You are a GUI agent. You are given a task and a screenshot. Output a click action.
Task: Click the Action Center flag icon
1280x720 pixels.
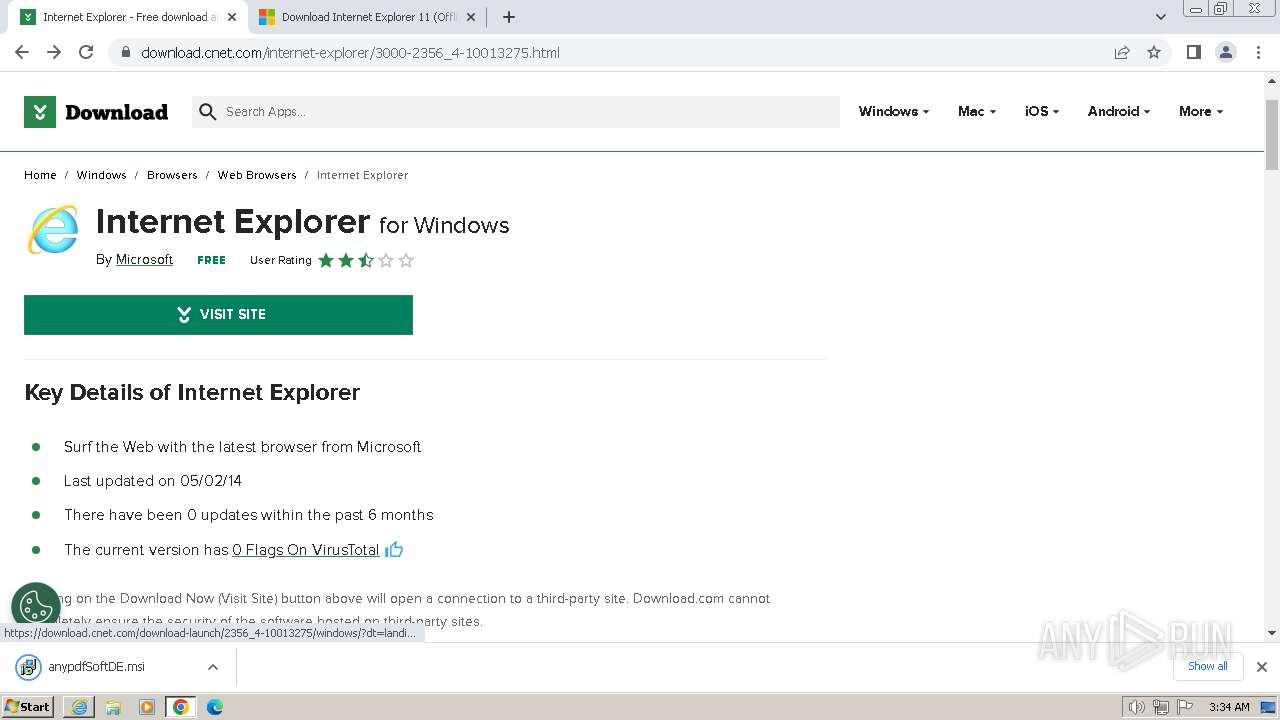pos(1184,707)
